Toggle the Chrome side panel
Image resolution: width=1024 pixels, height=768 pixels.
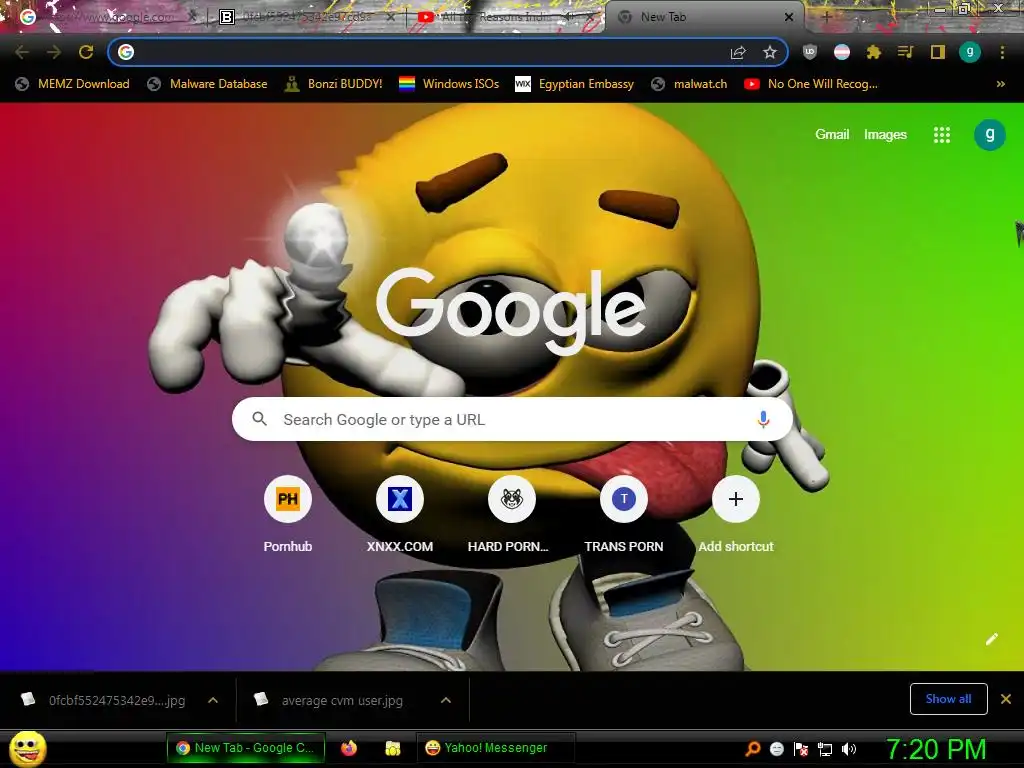[x=938, y=52]
